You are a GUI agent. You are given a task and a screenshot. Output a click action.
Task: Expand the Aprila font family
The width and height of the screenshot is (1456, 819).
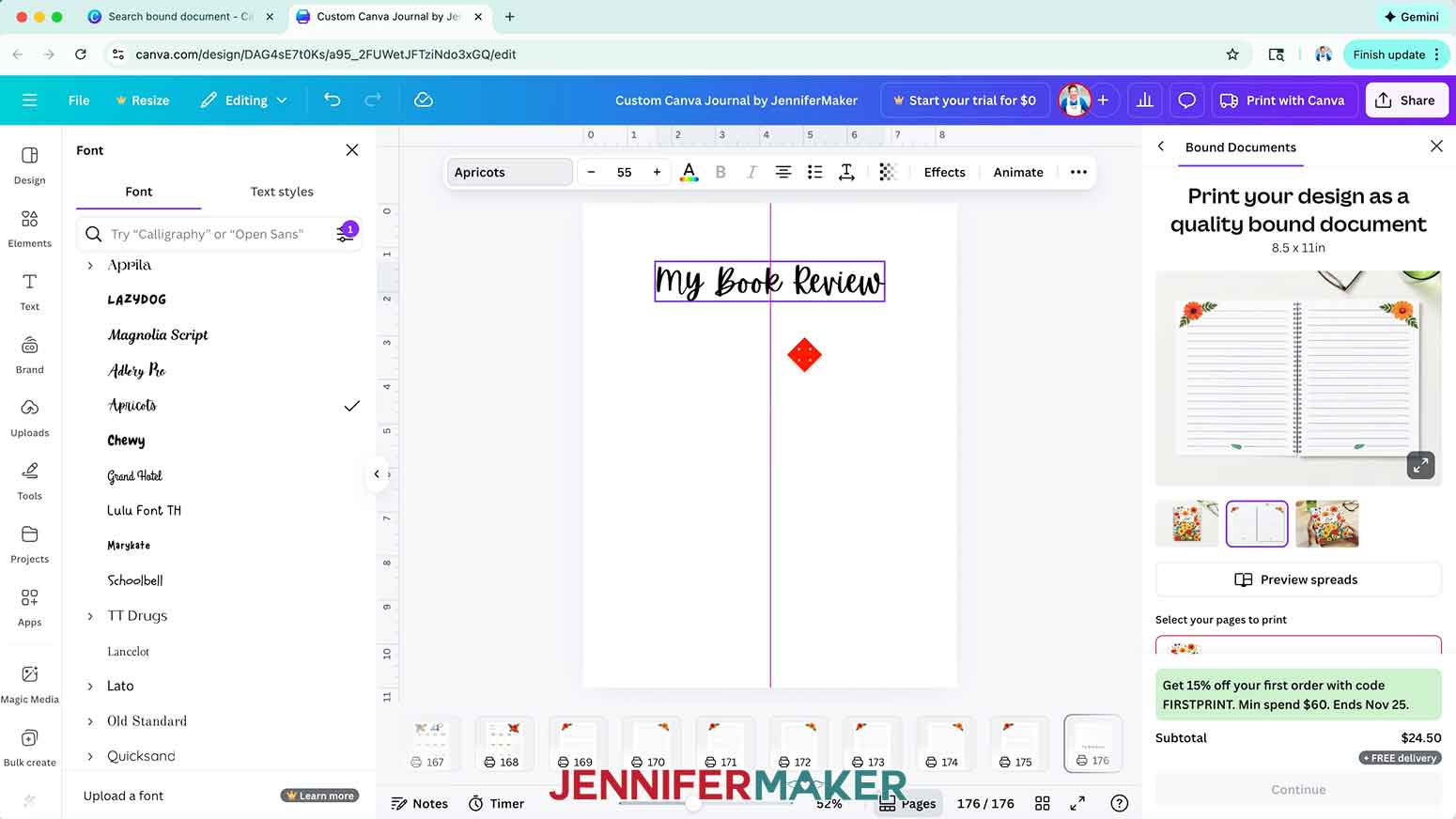pos(90,266)
